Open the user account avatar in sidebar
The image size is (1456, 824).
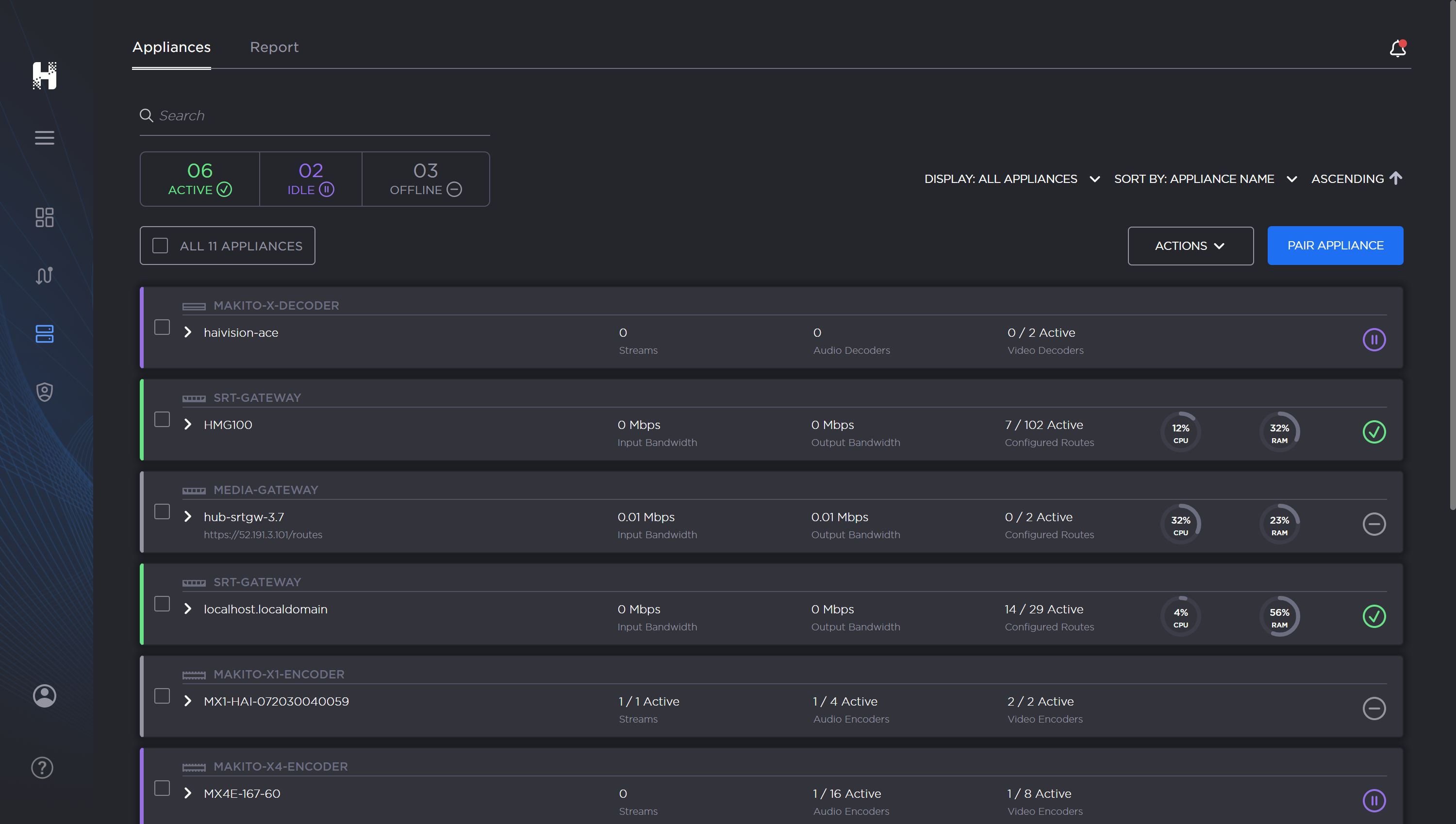click(x=45, y=695)
